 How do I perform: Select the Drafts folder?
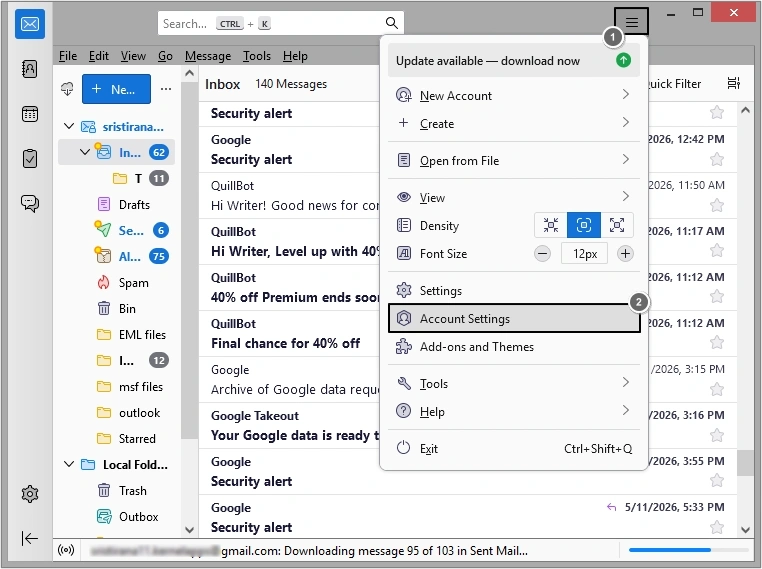[116, 205]
